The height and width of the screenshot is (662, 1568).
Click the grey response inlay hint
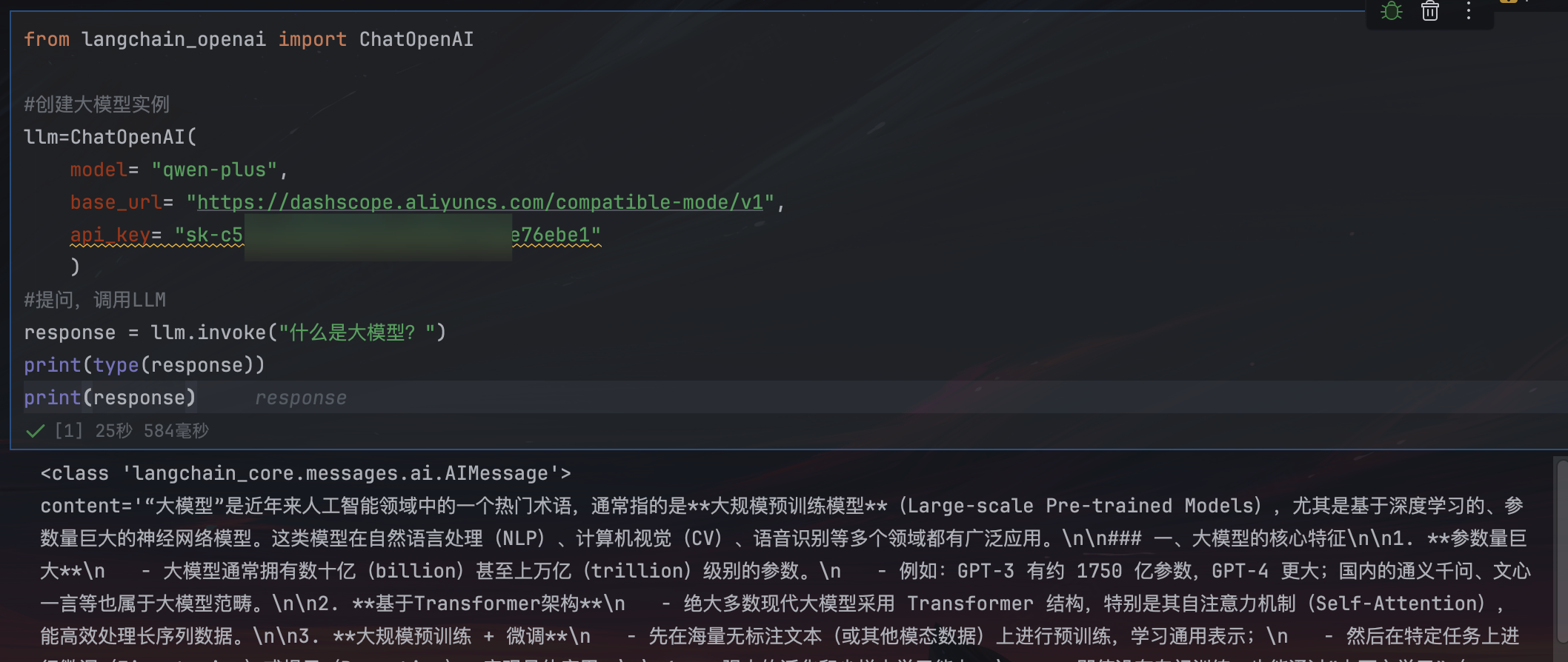[x=301, y=398]
